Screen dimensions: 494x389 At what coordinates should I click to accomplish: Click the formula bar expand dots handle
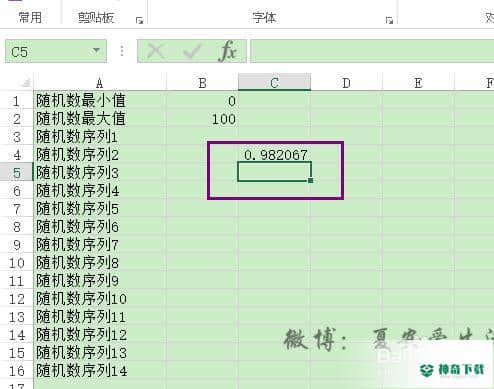pyautogui.click(x=122, y=51)
